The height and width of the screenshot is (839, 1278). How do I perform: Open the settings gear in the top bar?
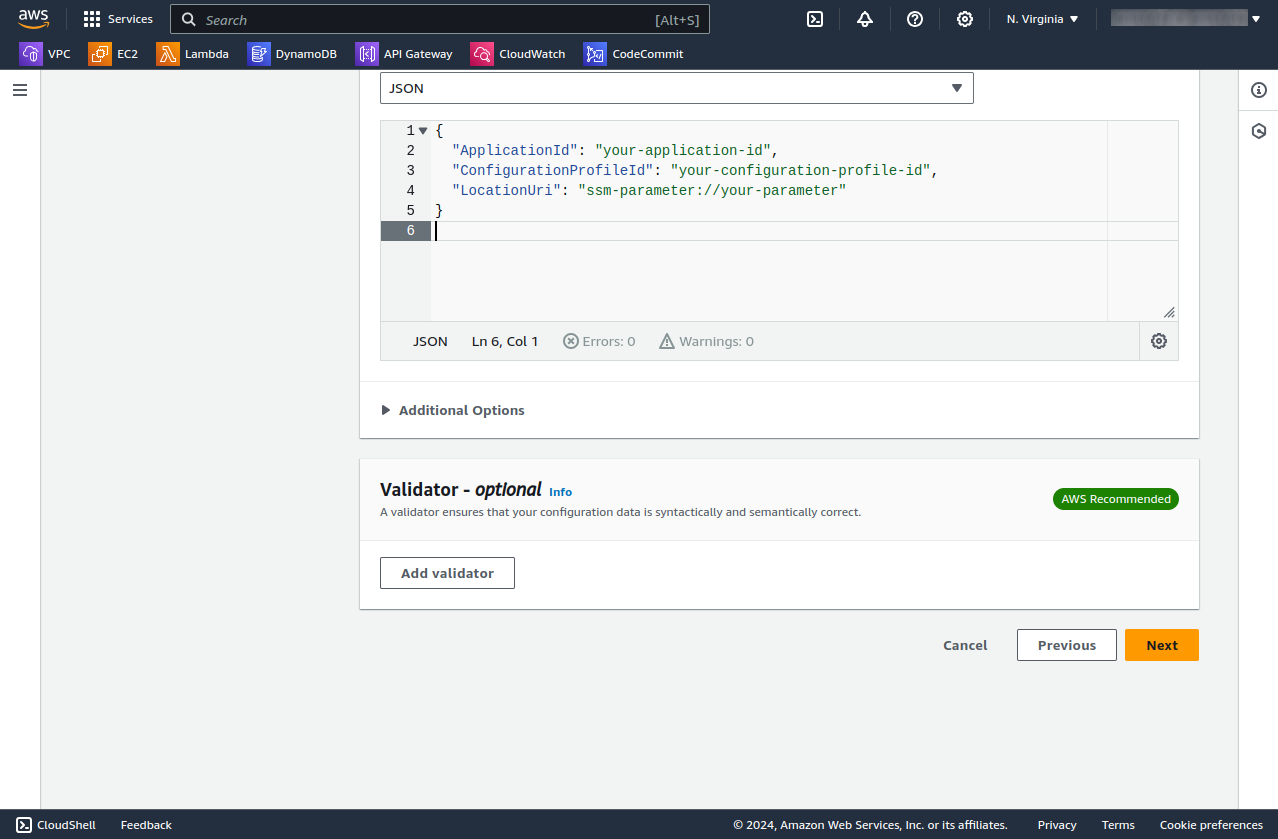965,19
